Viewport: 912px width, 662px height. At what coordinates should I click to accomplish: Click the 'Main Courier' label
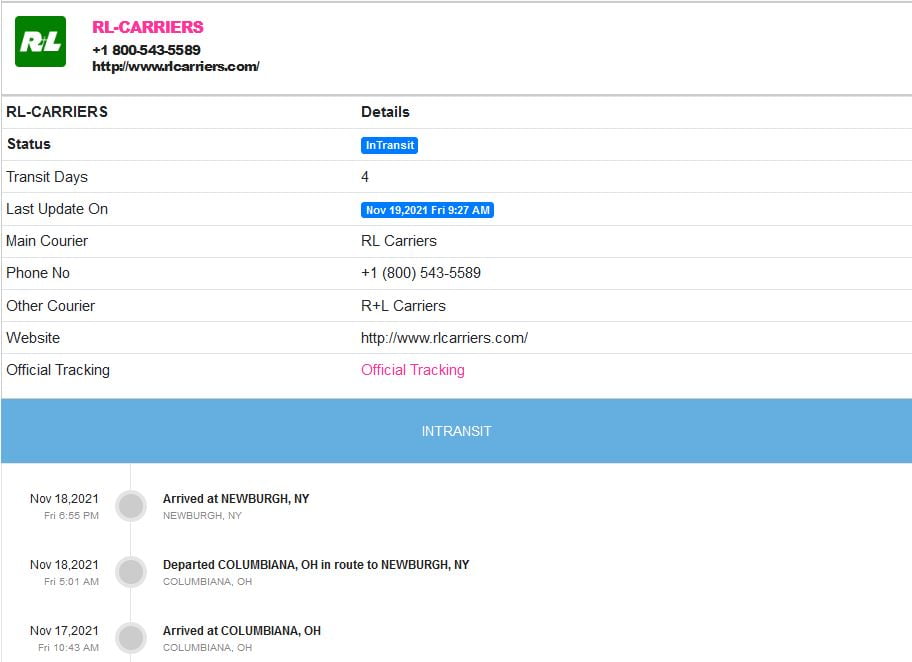point(47,241)
